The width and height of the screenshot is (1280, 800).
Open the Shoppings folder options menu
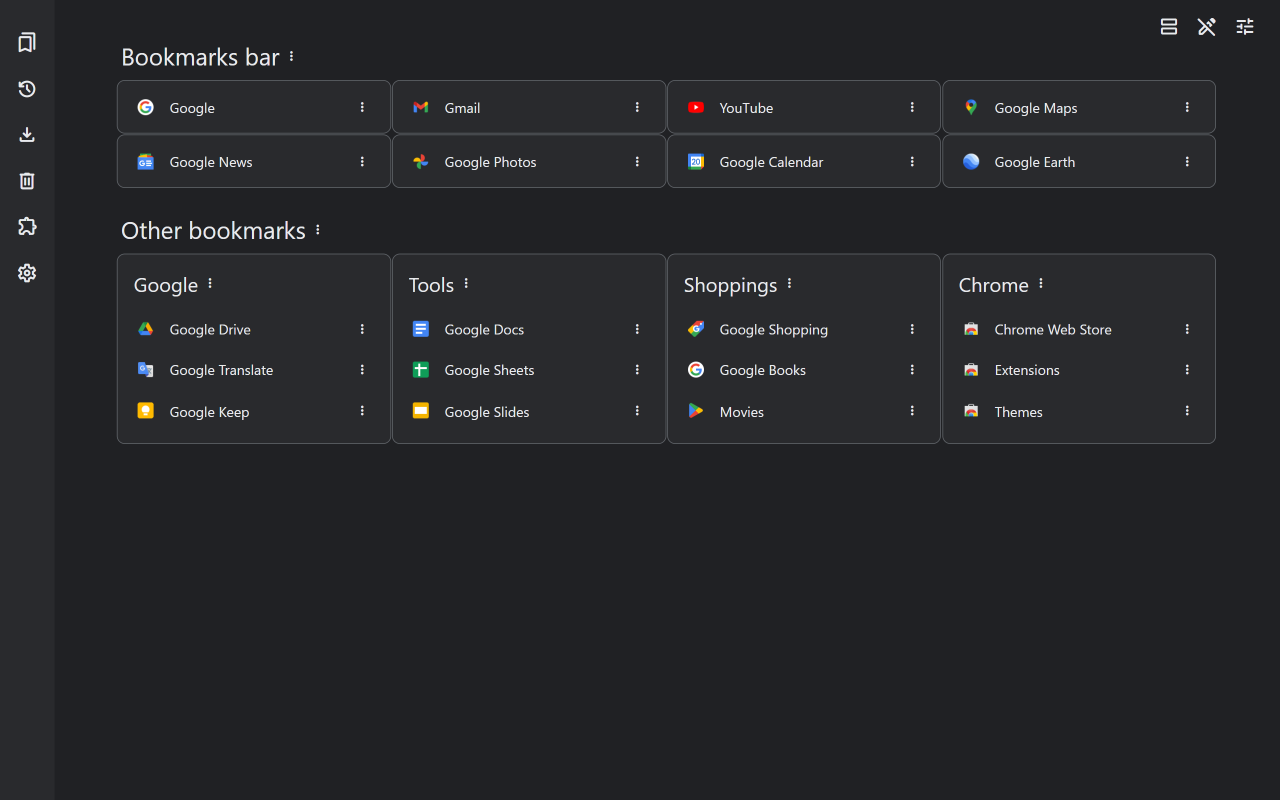[x=789, y=284]
